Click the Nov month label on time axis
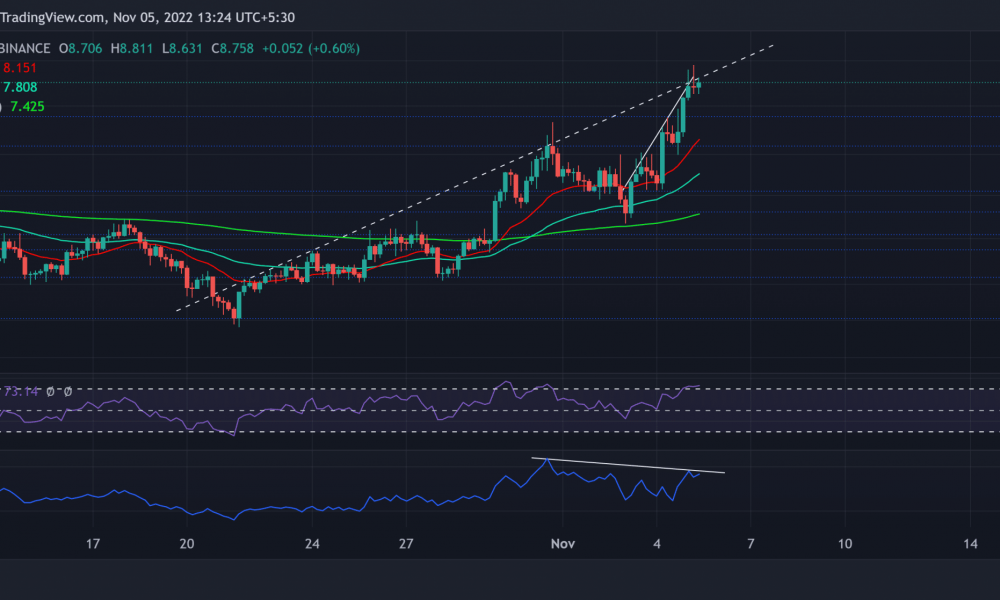Image resolution: width=1000 pixels, height=600 pixels. pos(563,544)
